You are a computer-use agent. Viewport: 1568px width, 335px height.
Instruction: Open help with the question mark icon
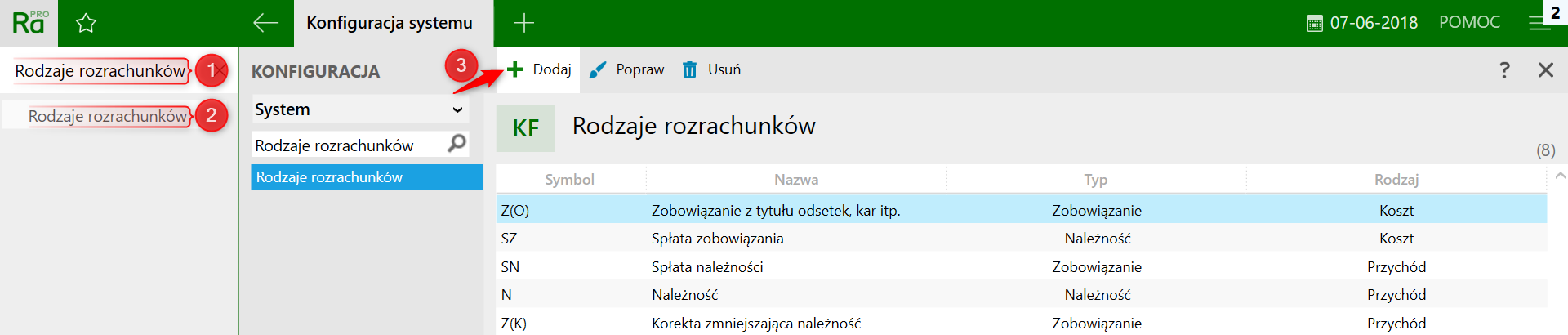(x=1504, y=69)
